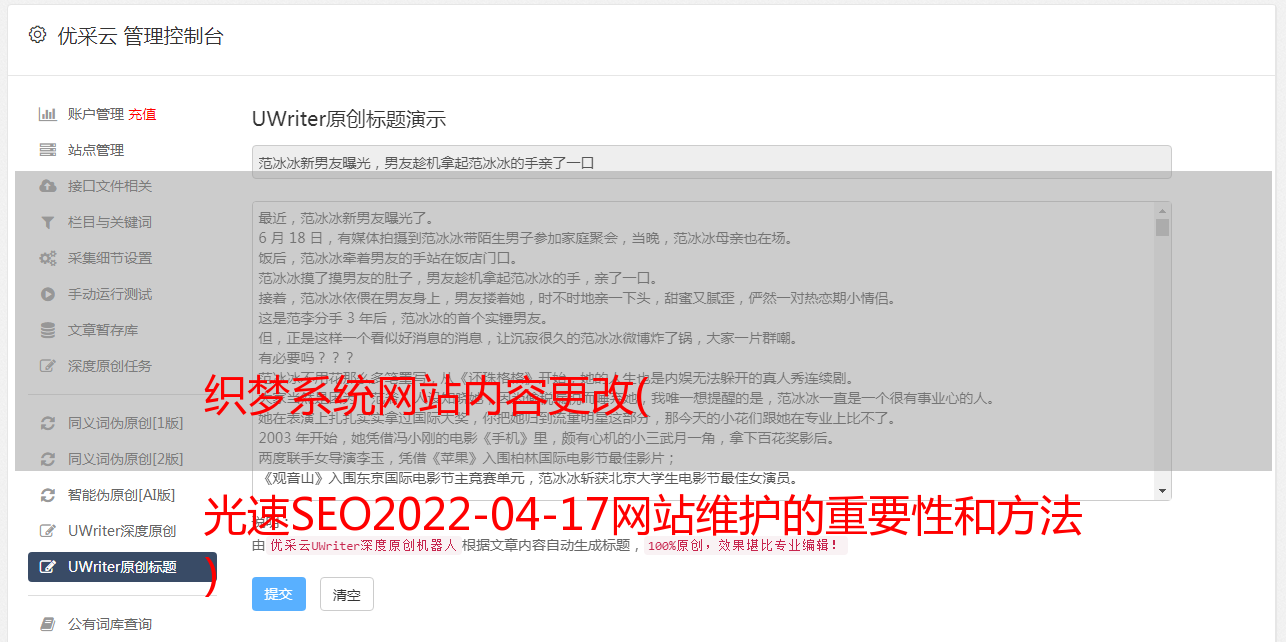1286x642 pixels.
Task: Open 智能伪原创[AI版] page
Action: (x=122, y=495)
